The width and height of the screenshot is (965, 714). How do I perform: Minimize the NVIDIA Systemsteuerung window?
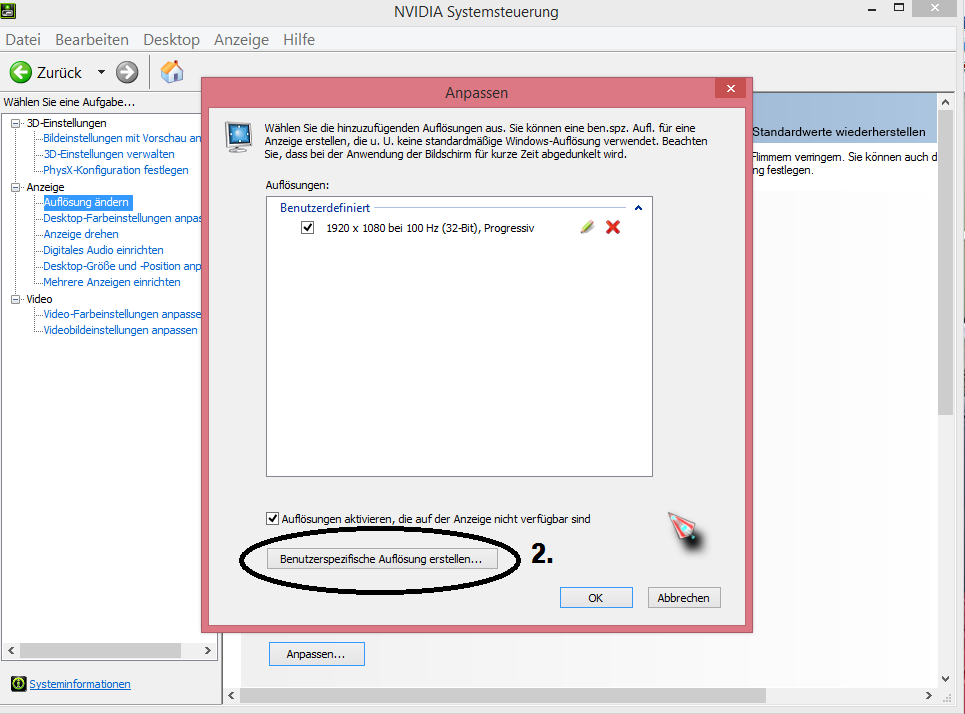(x=872, y=9)
